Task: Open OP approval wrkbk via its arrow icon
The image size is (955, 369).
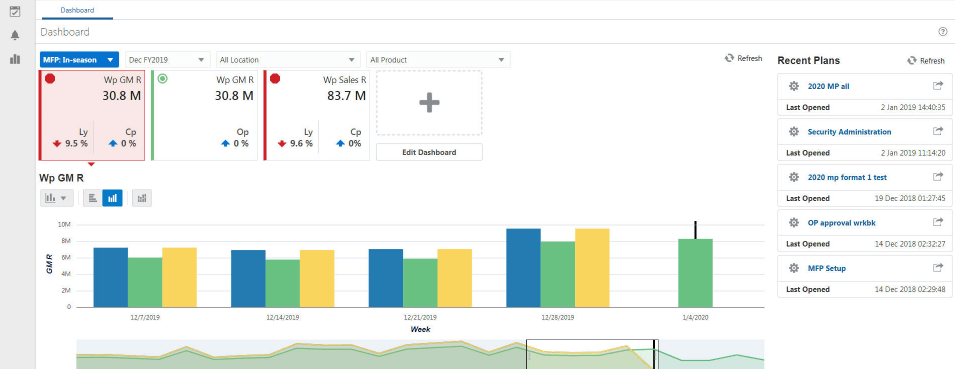Action: [x=937, y=222]
